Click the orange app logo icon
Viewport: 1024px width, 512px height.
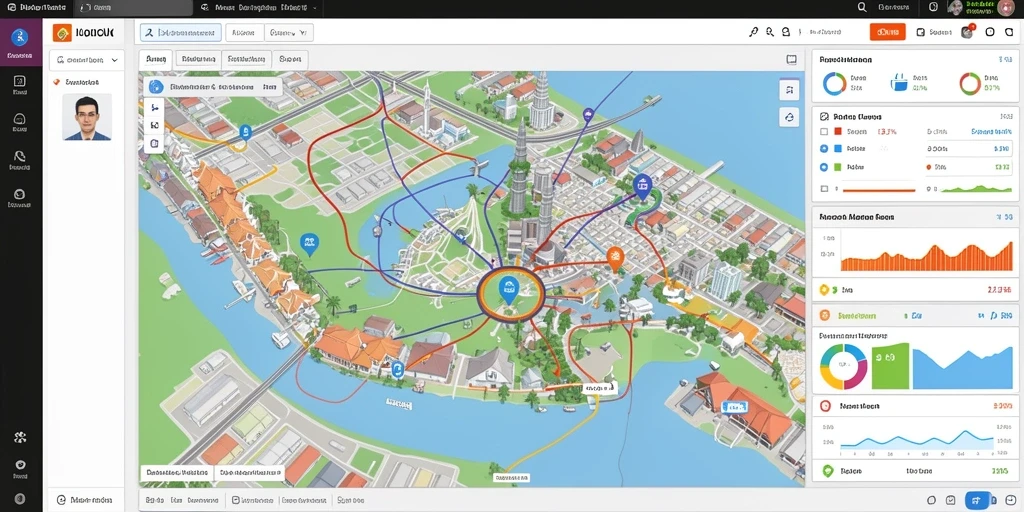(x=62, y=32)
